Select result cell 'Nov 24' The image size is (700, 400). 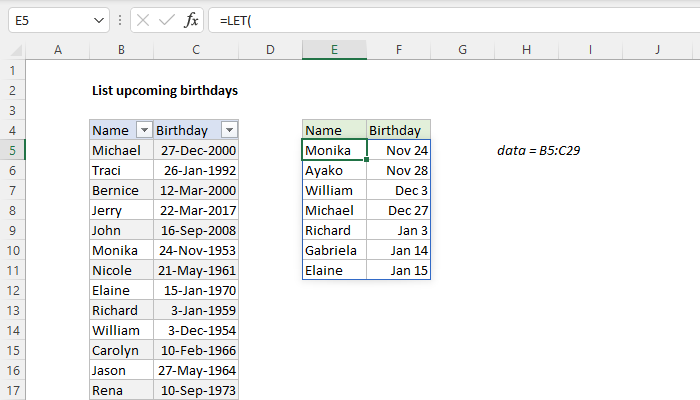399,150
